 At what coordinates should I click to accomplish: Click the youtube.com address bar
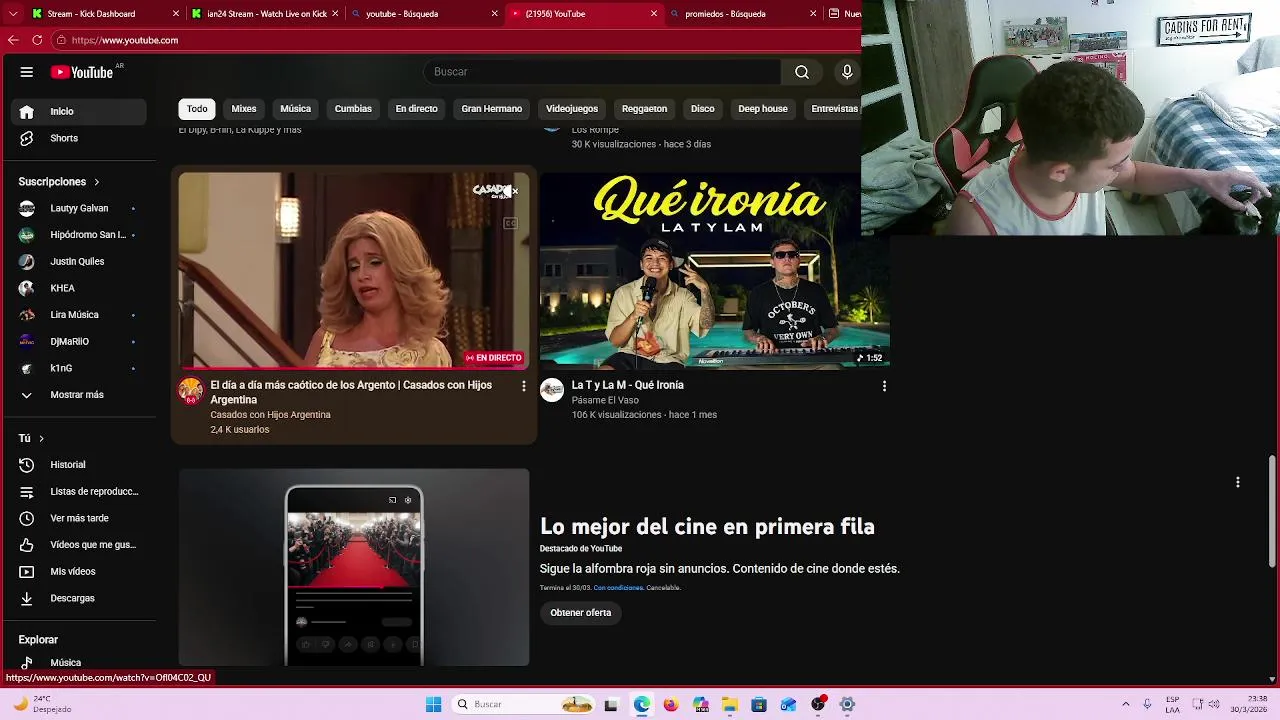455,40
